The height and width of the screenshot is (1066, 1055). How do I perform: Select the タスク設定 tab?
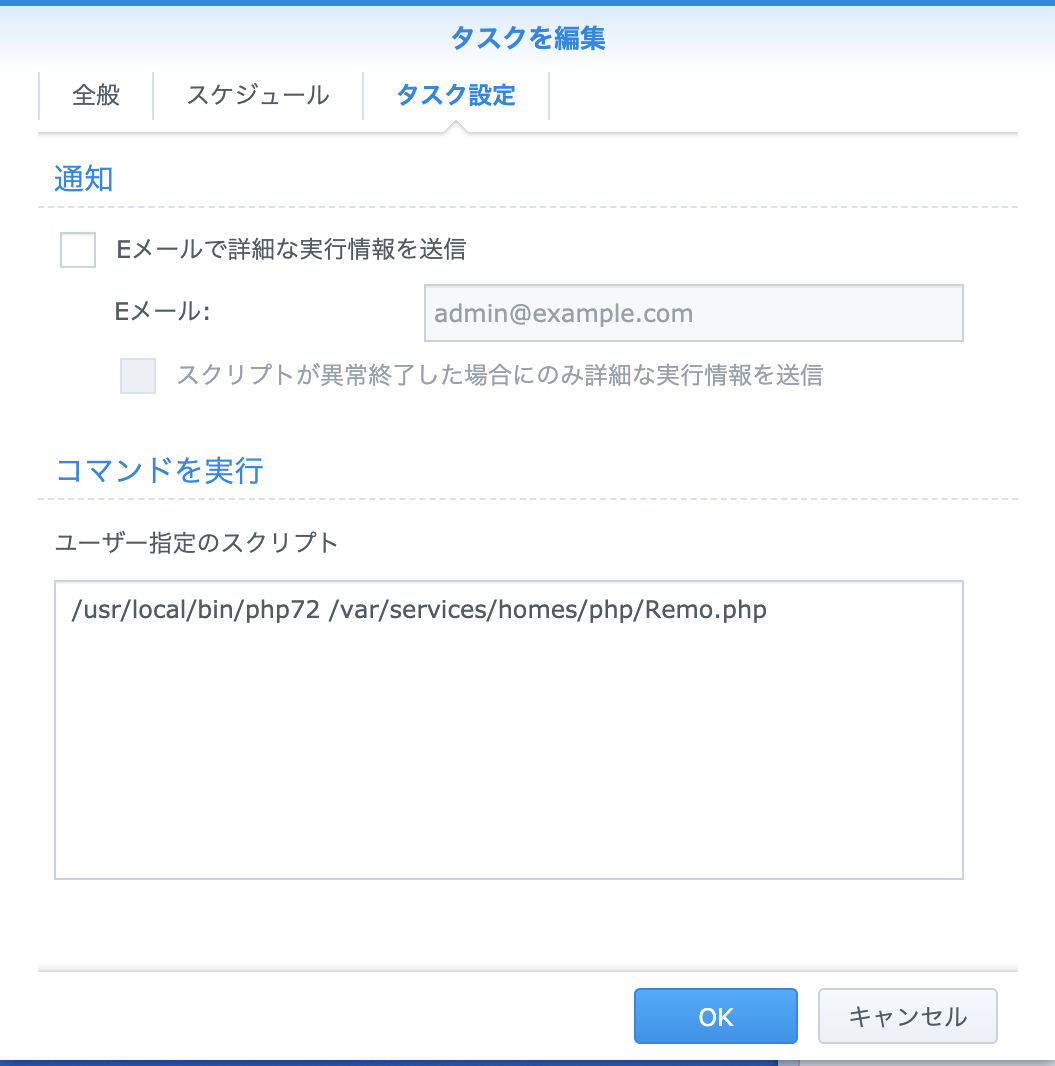(455, 95)
